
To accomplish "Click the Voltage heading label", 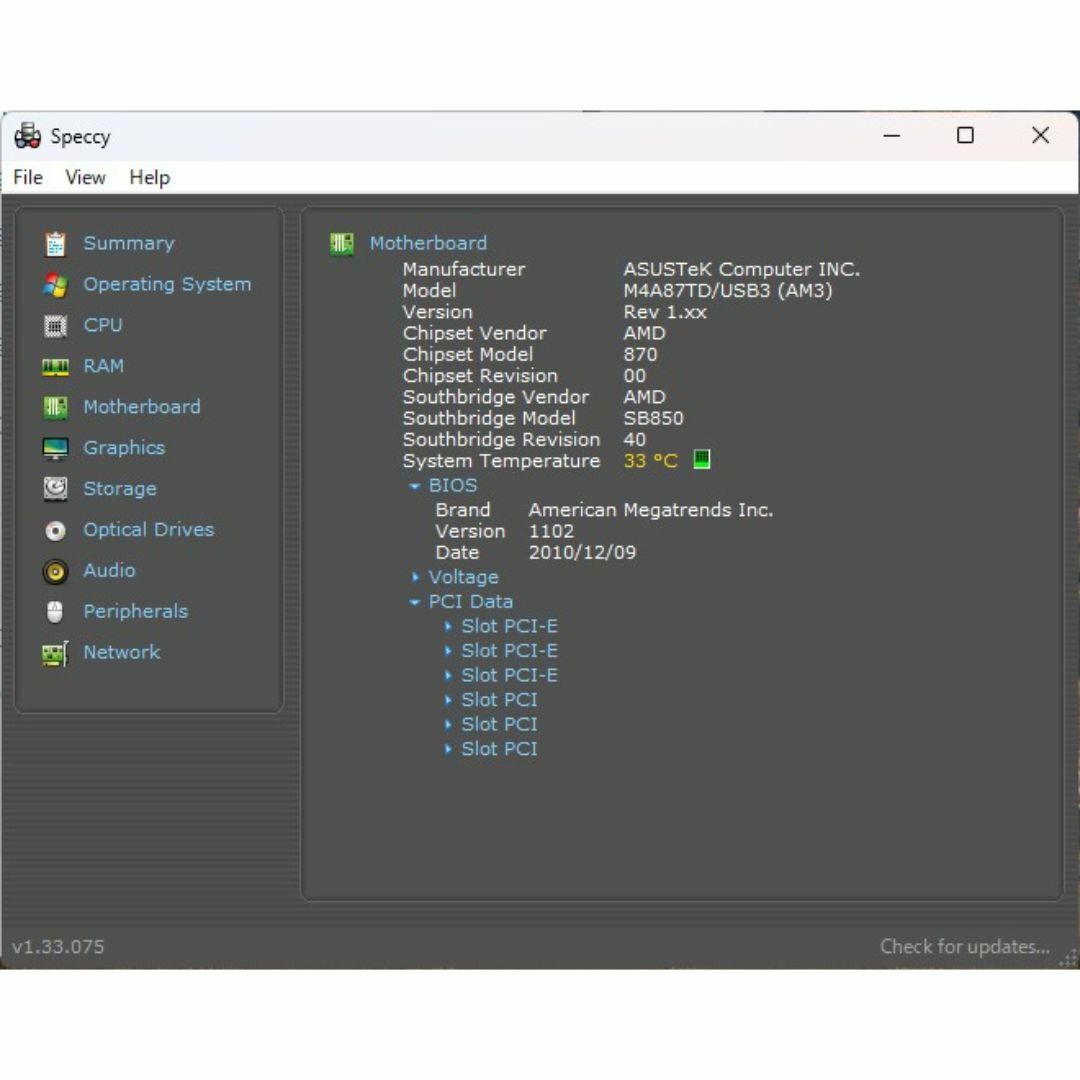I will pos(463,577).
